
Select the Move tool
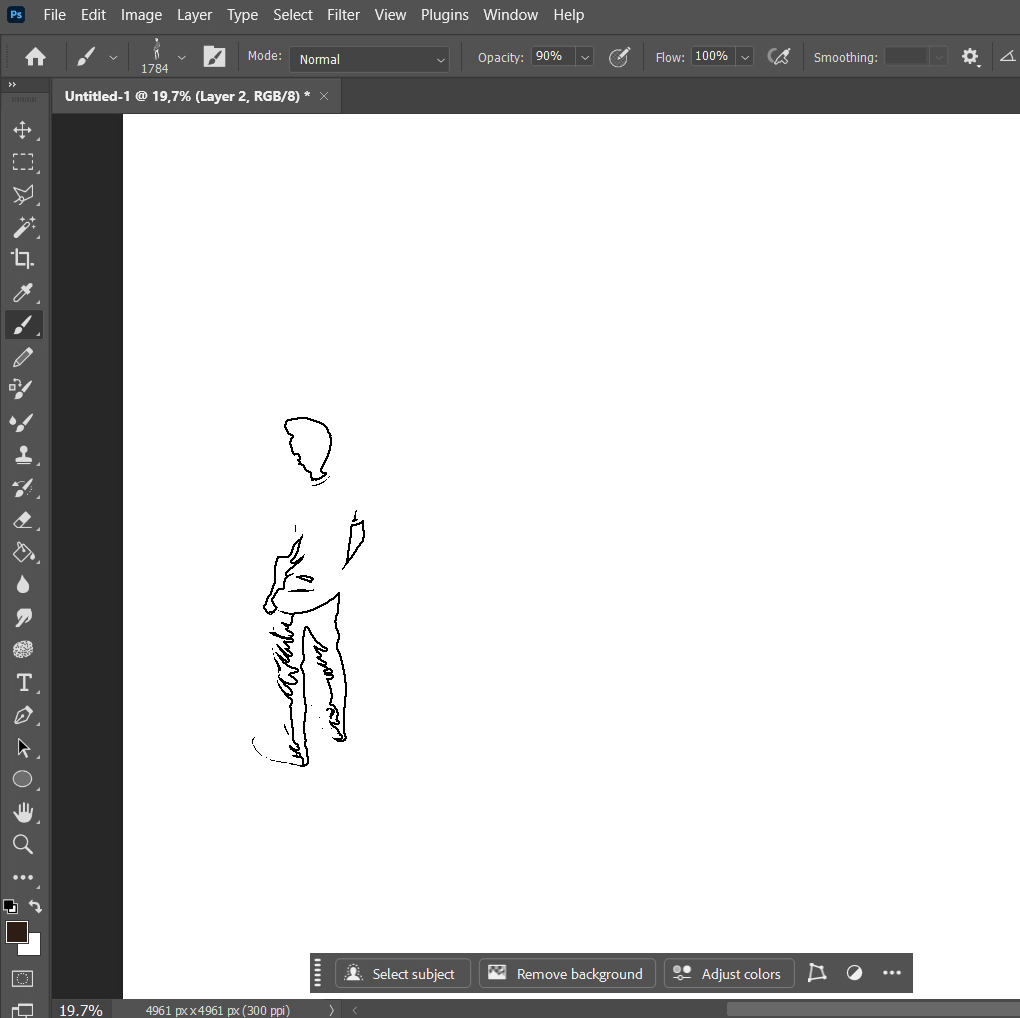23,130
